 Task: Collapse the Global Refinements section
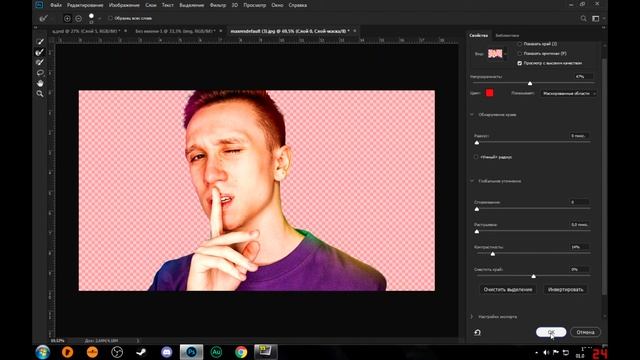[472, 181]
